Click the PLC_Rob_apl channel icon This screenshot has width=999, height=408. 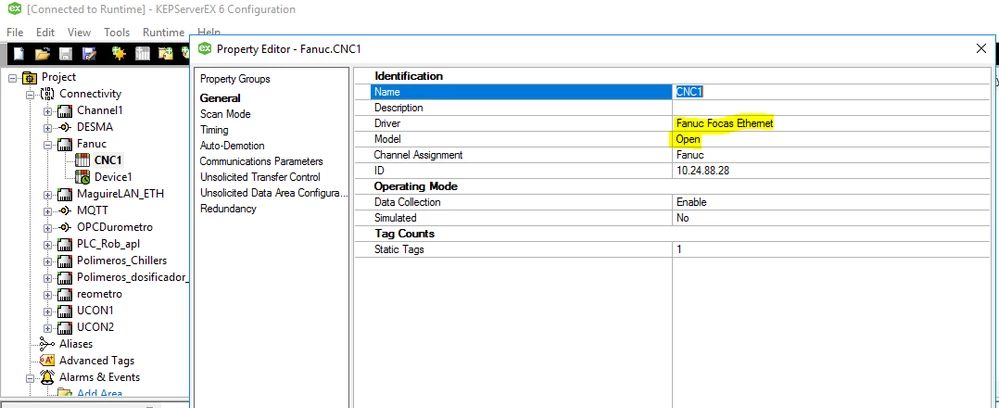point(65,244)
